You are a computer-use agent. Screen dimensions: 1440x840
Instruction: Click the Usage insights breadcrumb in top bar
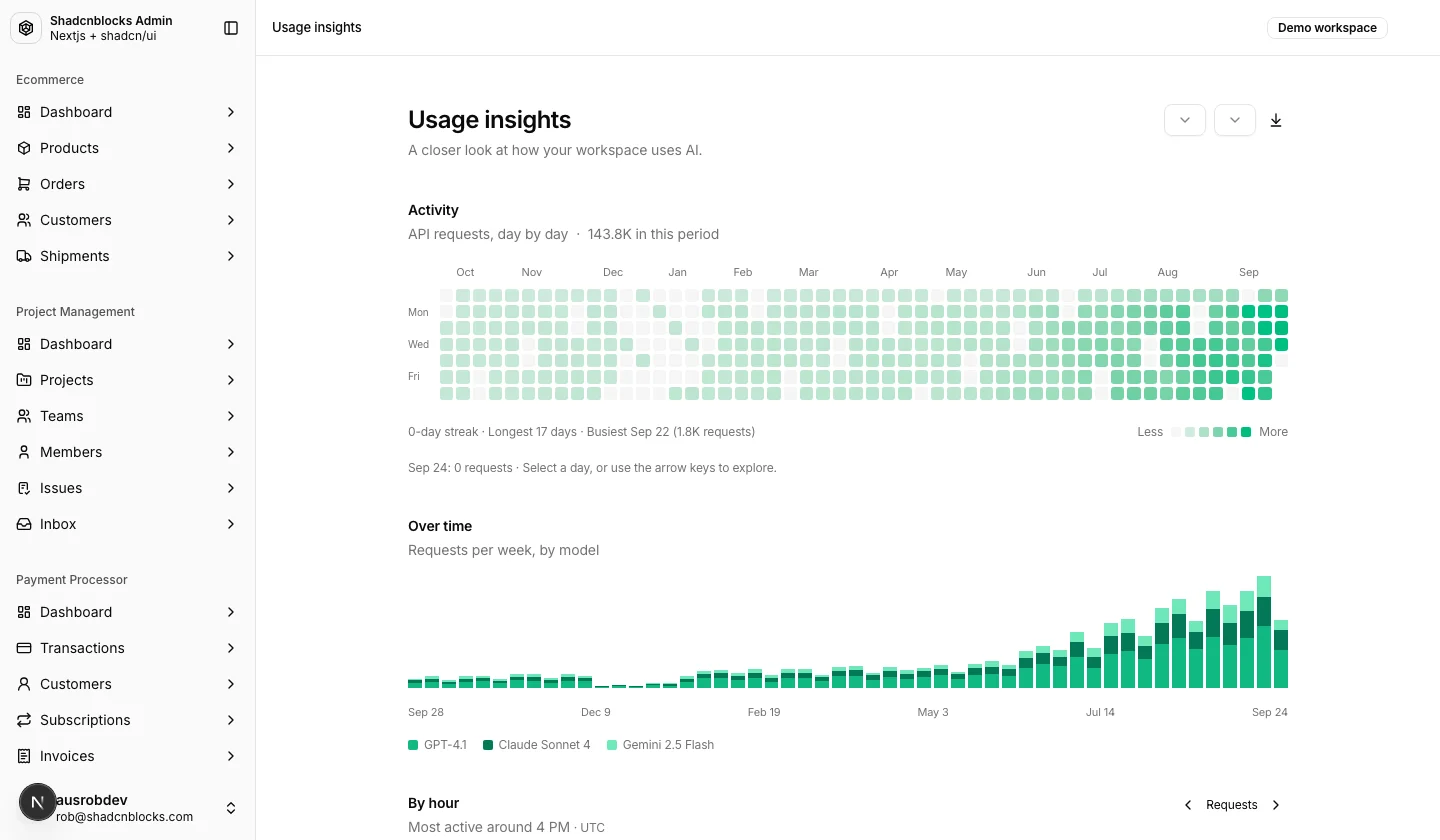pyautogui.click(x=317, y=28)
